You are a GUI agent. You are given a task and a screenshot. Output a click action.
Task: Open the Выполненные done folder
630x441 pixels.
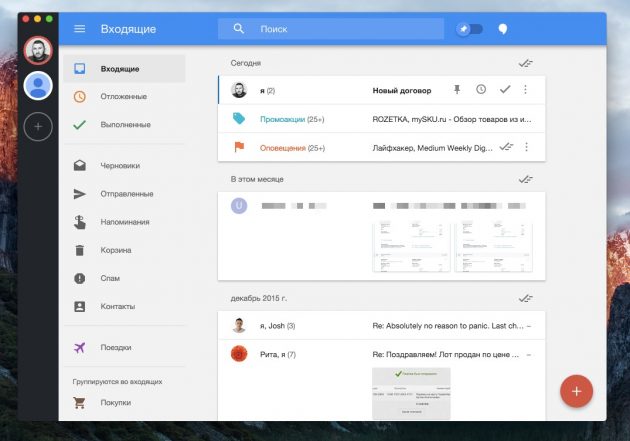pyautogui.click(x=124, y=125)
